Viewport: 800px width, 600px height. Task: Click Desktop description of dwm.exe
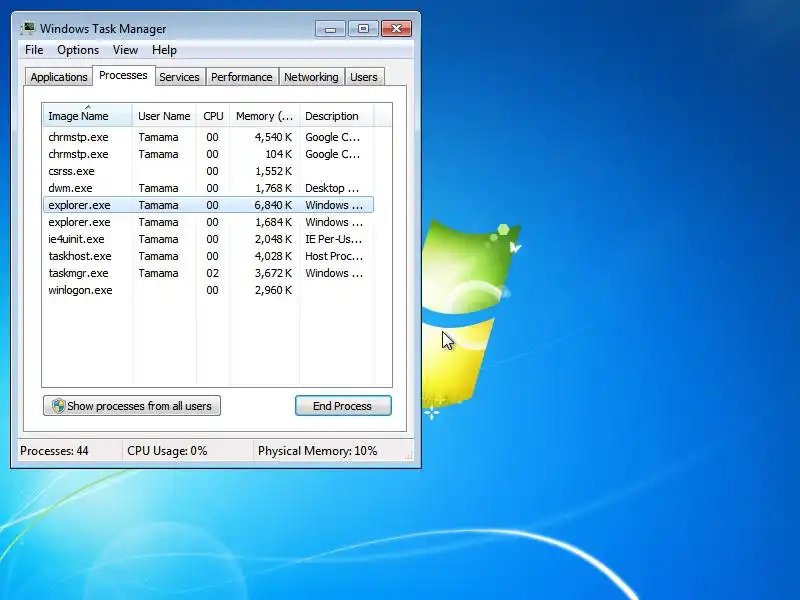pos(332,188)
